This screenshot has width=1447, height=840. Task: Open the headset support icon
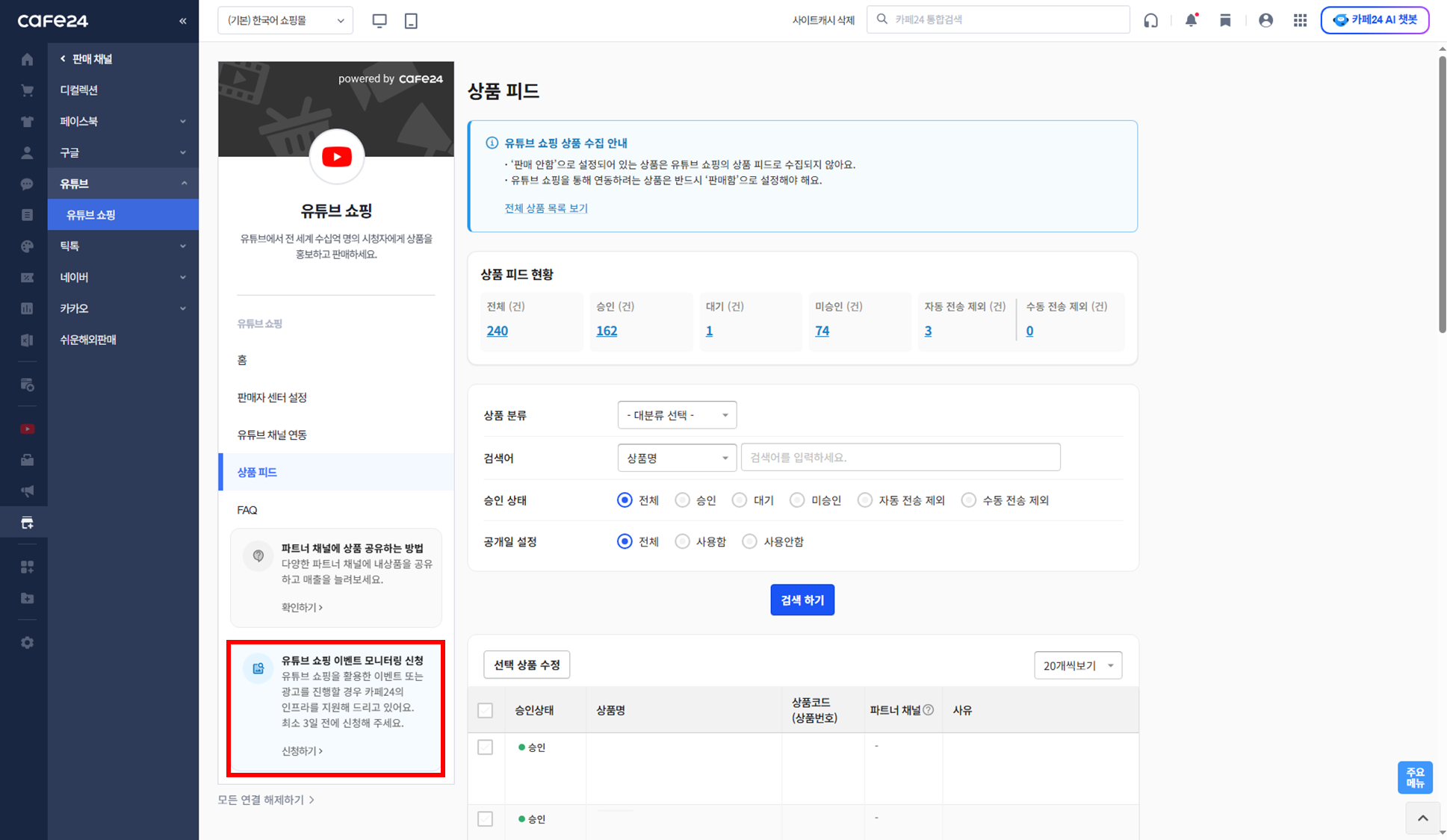pyautogui.click(x=1151, y=20)
